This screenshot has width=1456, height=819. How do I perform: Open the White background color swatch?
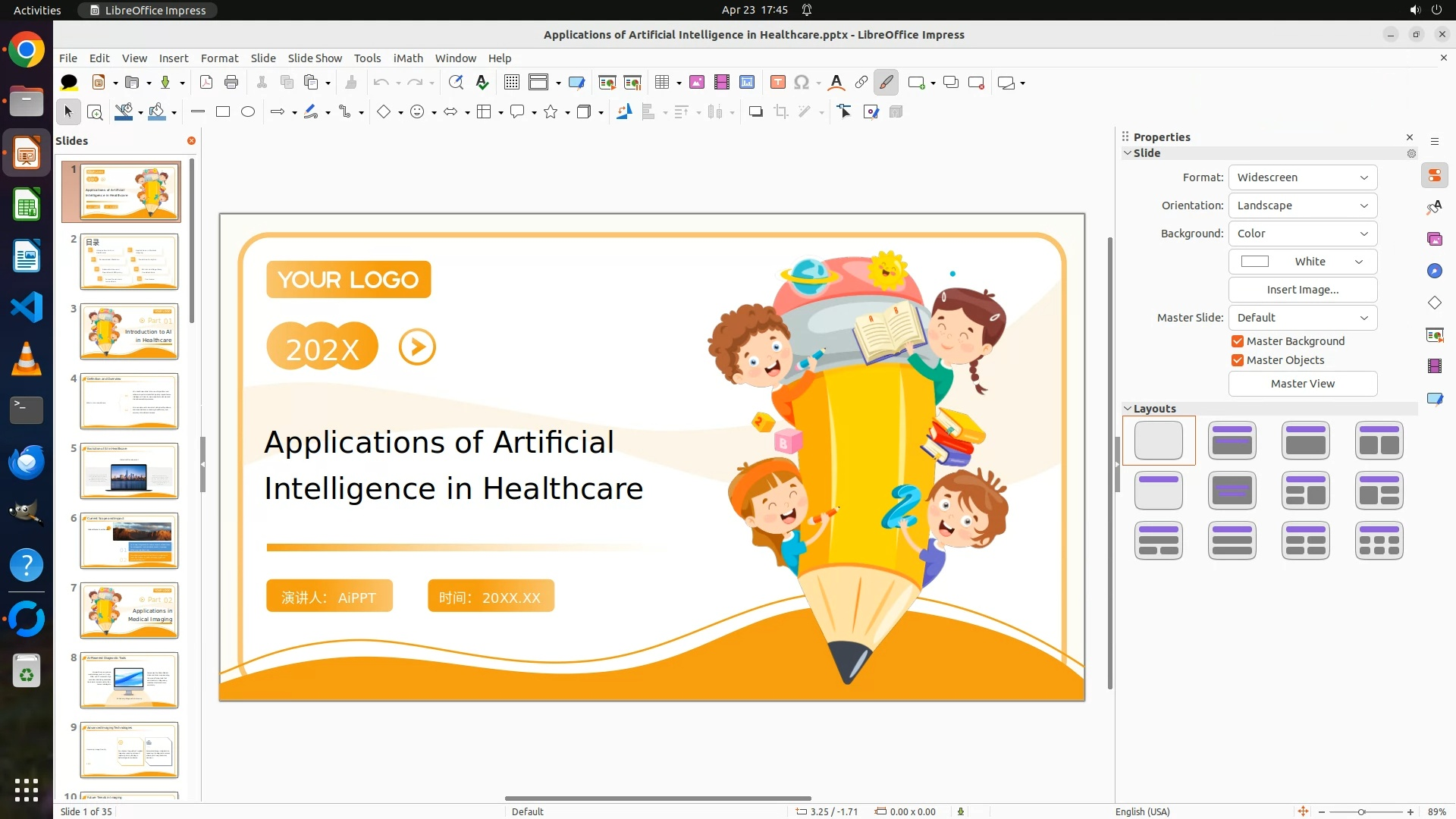pyautogui.click(x=1302, y=262)
